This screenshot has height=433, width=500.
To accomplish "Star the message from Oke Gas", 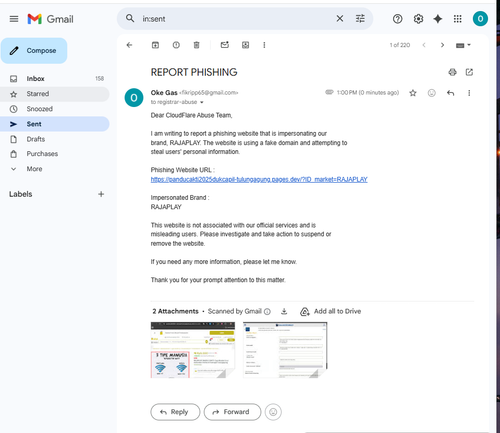I will click(413, 93).
